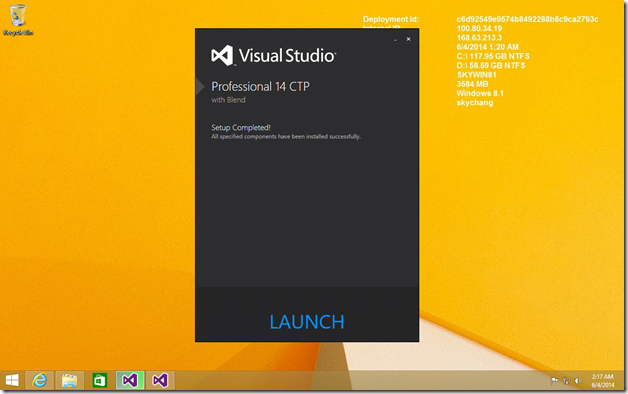
Task: Click the 'SKYWIN81' desktop info text
Action: pyautogui.click(x=477, y=75)
